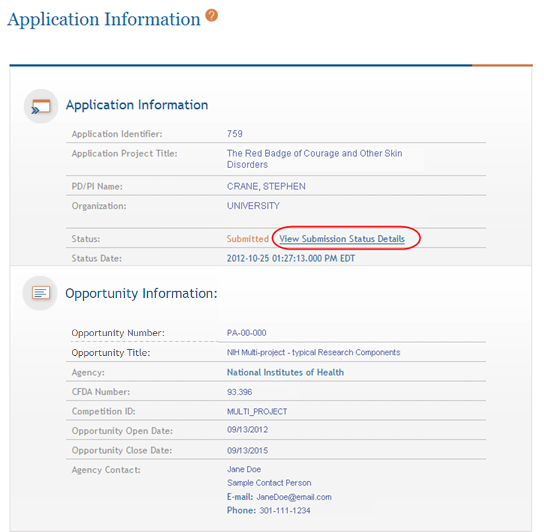Click the project title 'The Red Badge of Courage'

[x=315, y=159]
